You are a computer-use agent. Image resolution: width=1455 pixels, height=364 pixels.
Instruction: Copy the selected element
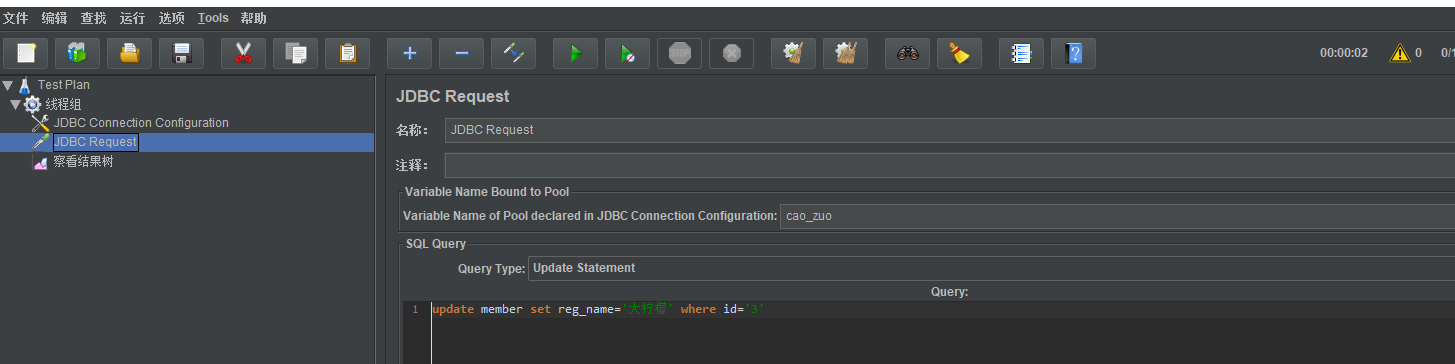295,53
